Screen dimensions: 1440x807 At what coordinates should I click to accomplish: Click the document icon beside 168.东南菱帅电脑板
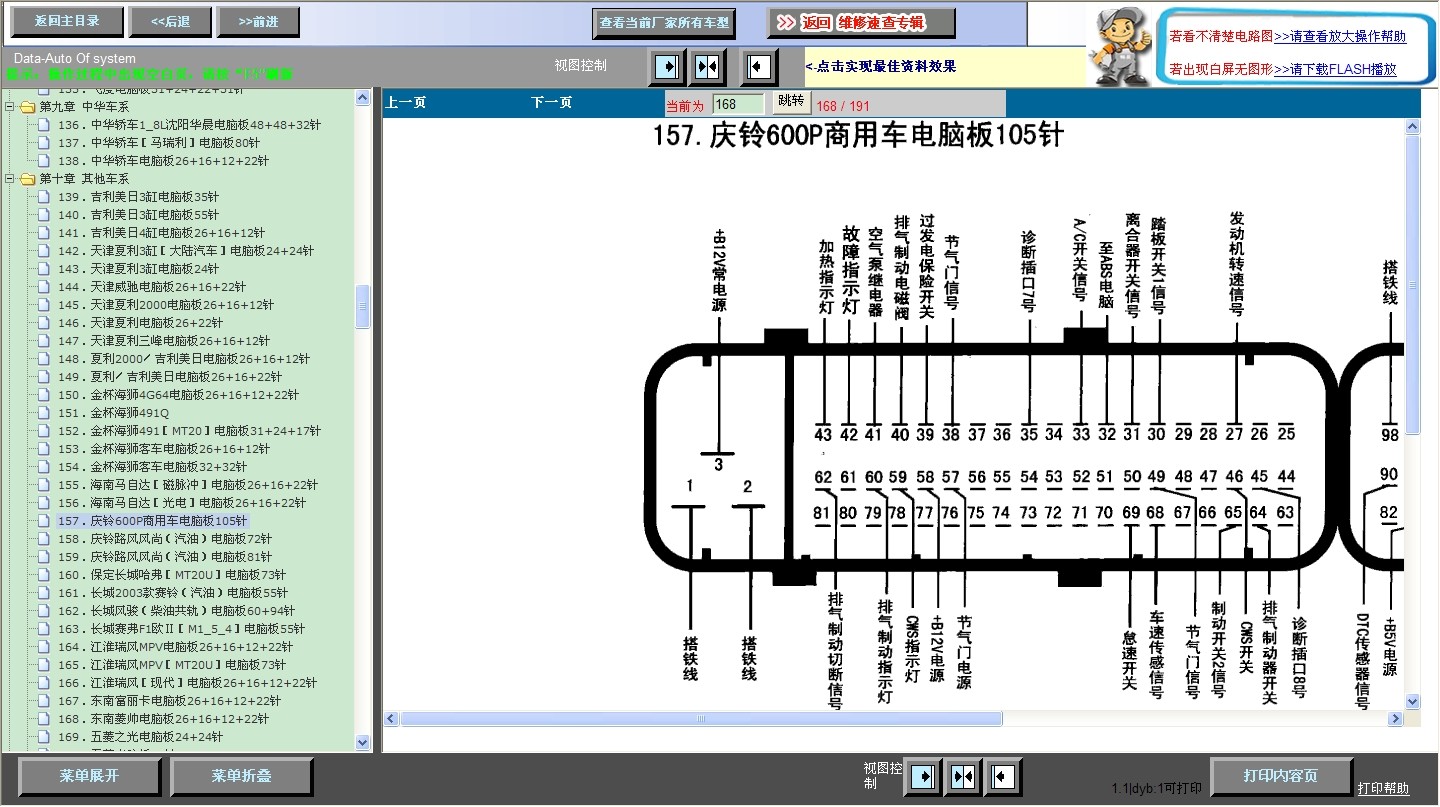(x=44, y=719)
